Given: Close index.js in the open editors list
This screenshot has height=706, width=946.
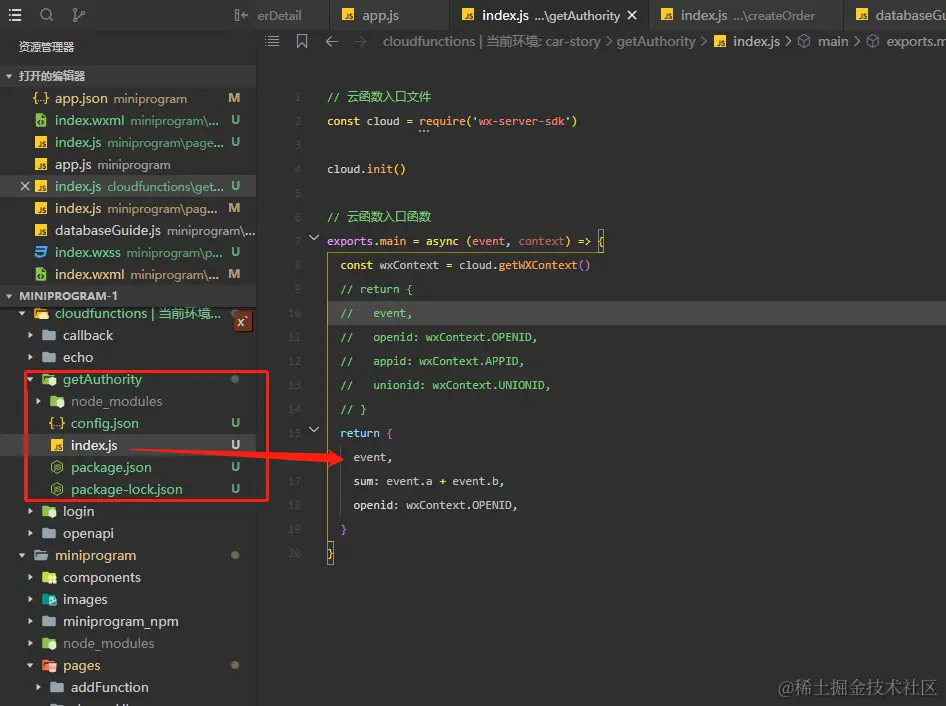Looking at the screenshot, I should pos(26,186).
